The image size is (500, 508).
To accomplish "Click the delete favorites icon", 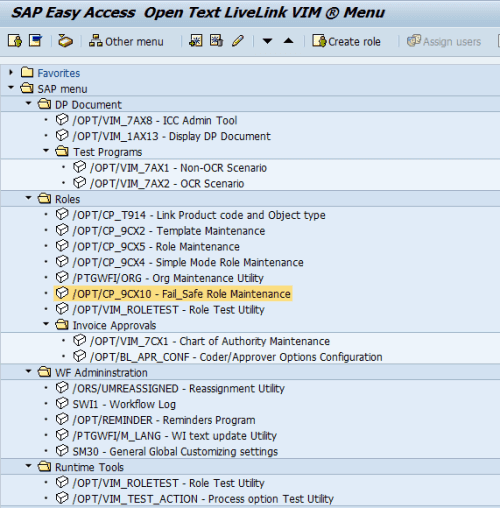I will (216, 41).
